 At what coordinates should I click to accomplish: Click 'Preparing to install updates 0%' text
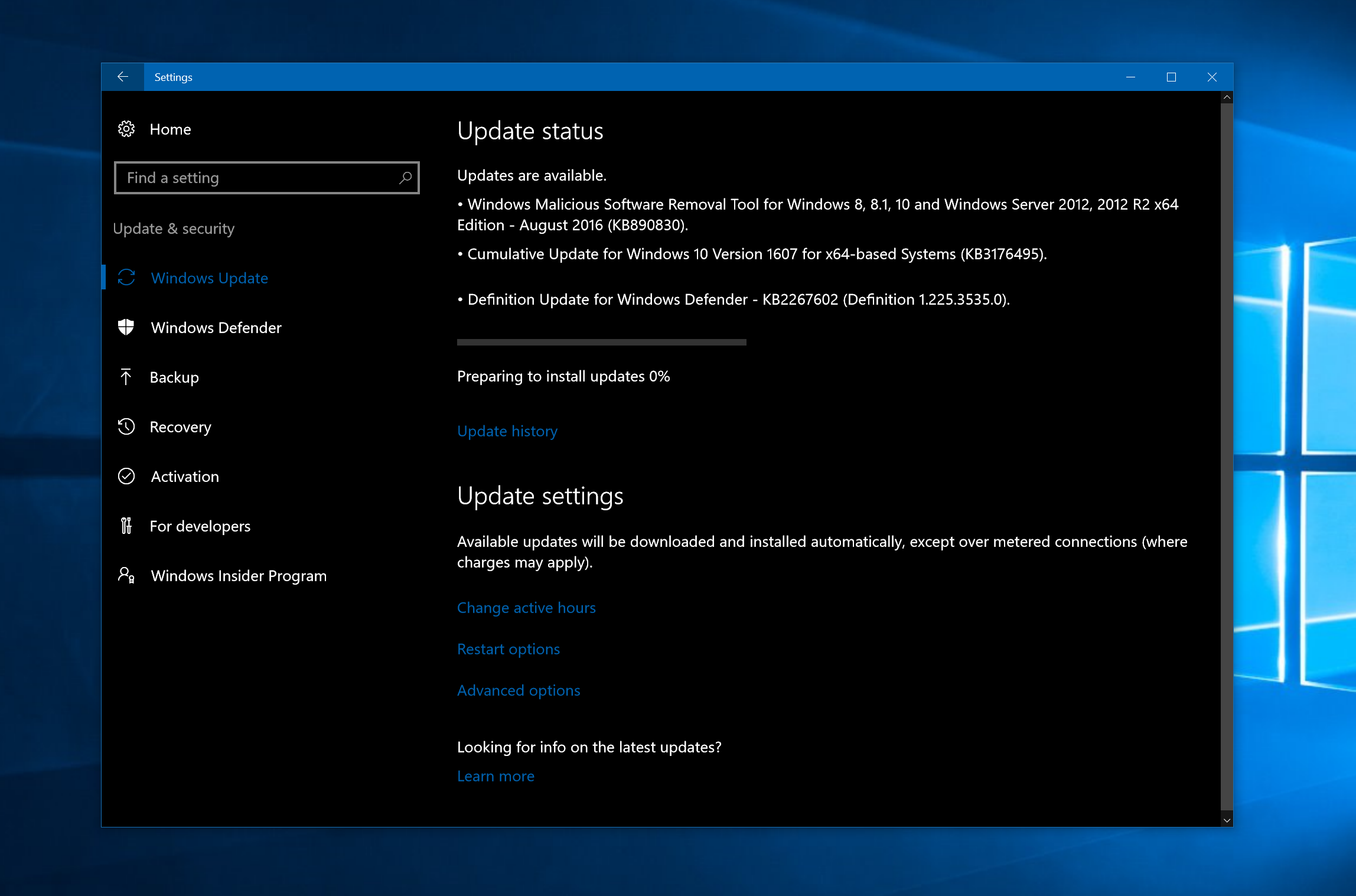(563, 376)
